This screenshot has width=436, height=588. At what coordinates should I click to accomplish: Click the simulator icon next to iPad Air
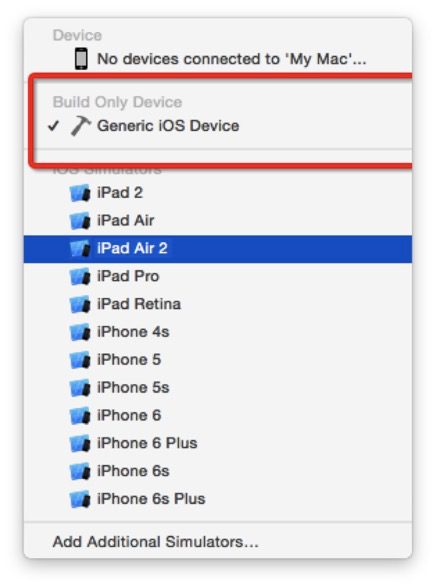80,220
